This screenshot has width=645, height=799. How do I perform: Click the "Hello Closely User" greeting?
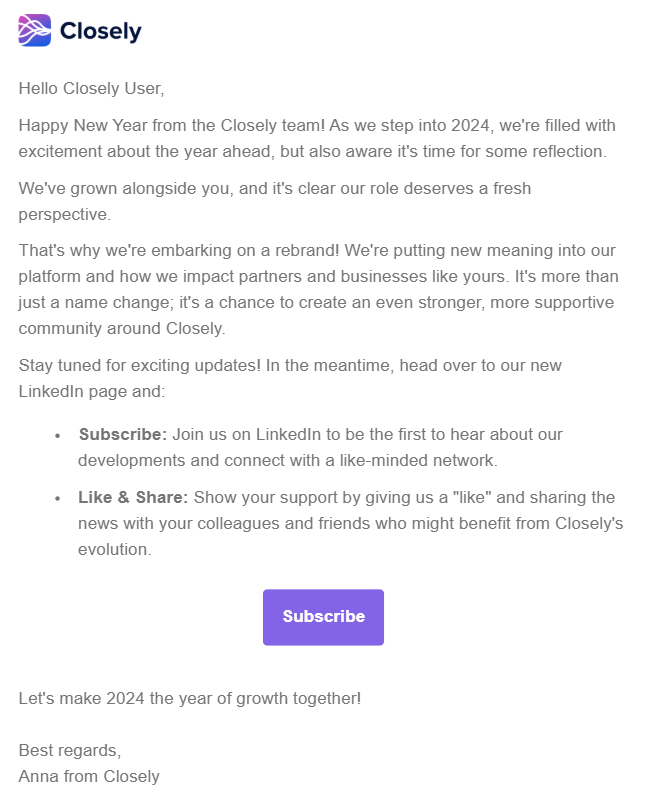coord(91,88)
